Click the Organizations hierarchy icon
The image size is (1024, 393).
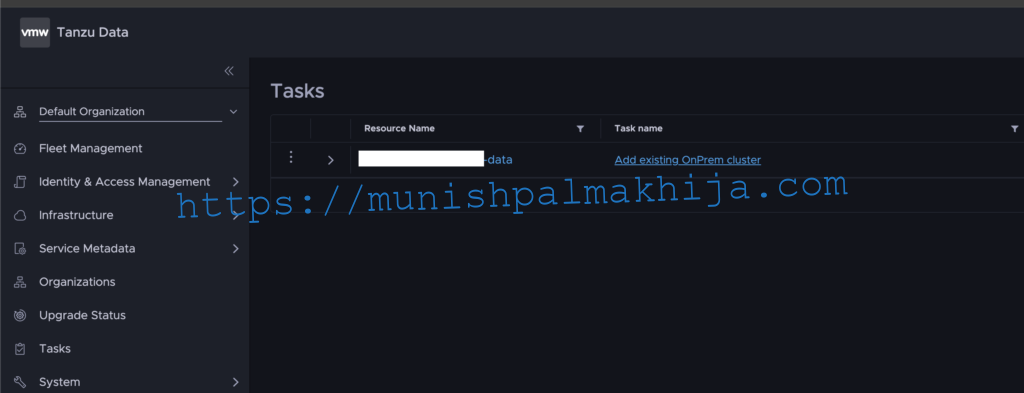(x=20, y=282)
